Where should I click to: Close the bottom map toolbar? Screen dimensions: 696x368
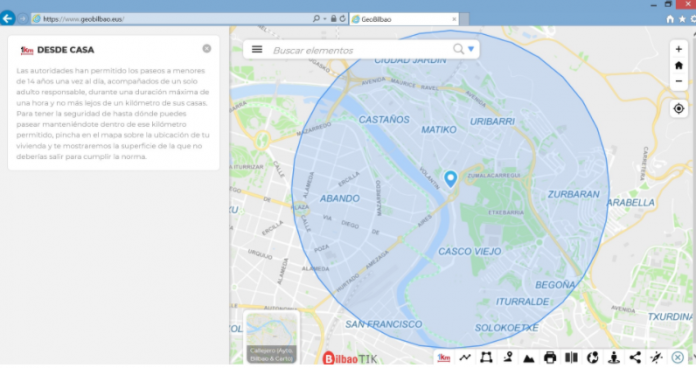coord(677,358)
